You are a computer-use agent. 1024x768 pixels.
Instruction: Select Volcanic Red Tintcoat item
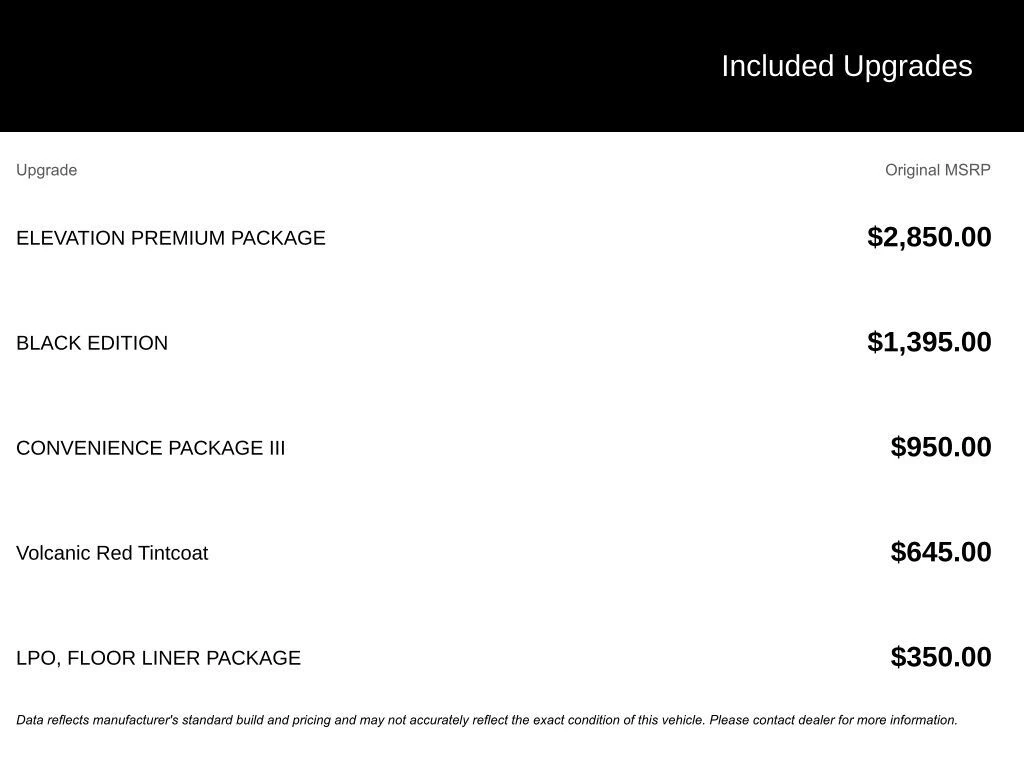tap(112, 553)
